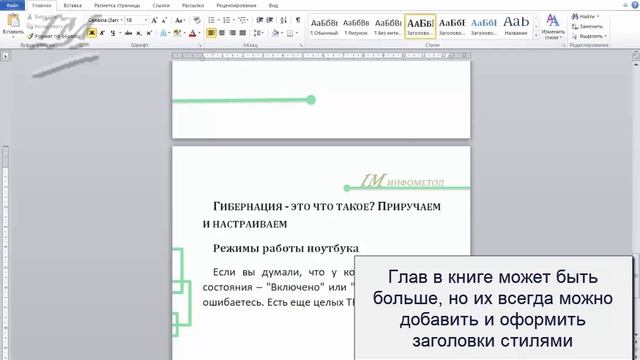The width and height of the screenshot is (640, 360).
Task: Clear formatting with the eraser icon
Action: 197,20
